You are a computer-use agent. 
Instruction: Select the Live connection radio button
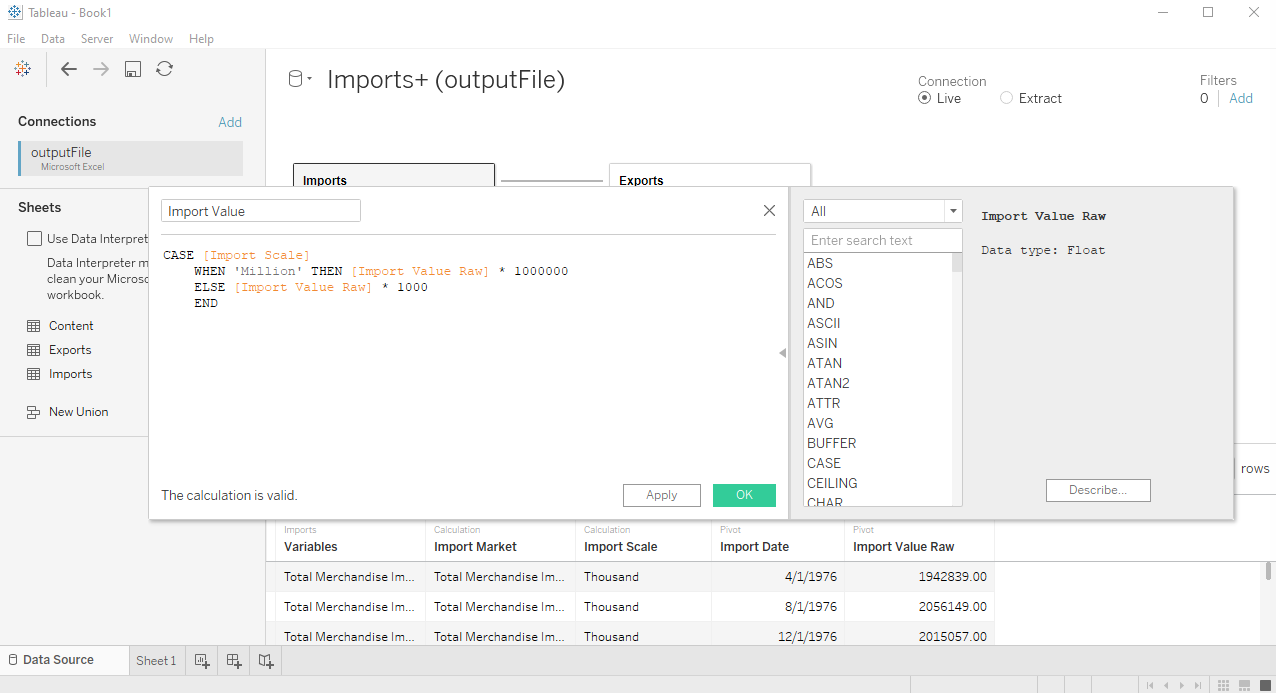(x=924, y=98)
